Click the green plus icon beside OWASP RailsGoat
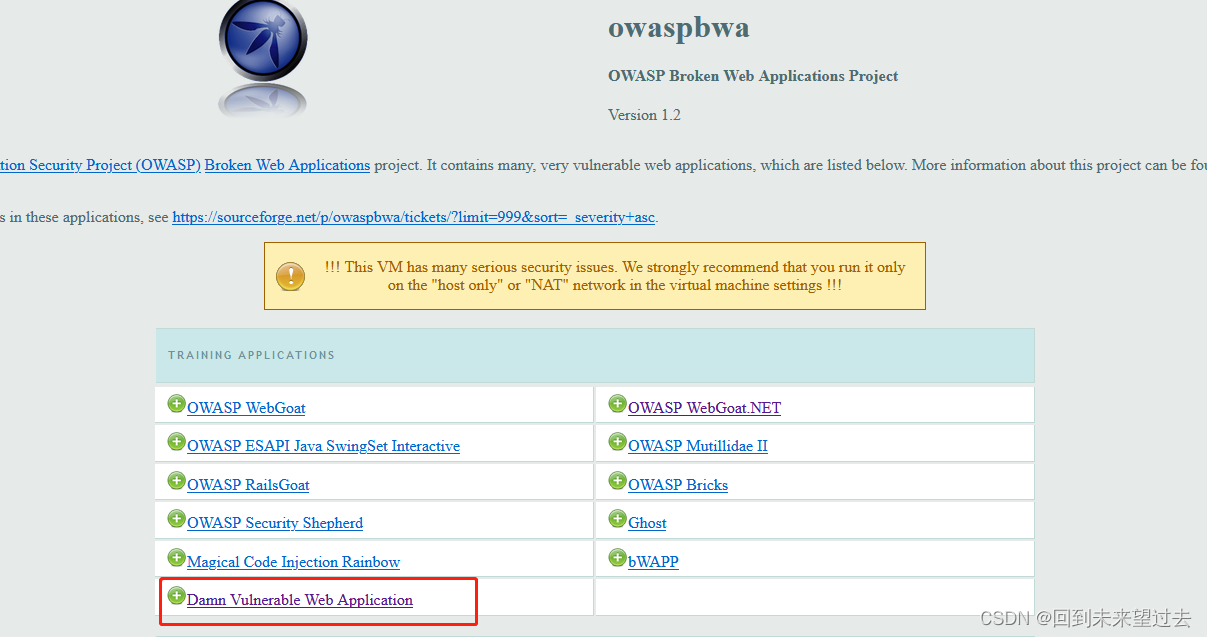Viewport: 1207px width, 637px height. (x=177, y=480)
